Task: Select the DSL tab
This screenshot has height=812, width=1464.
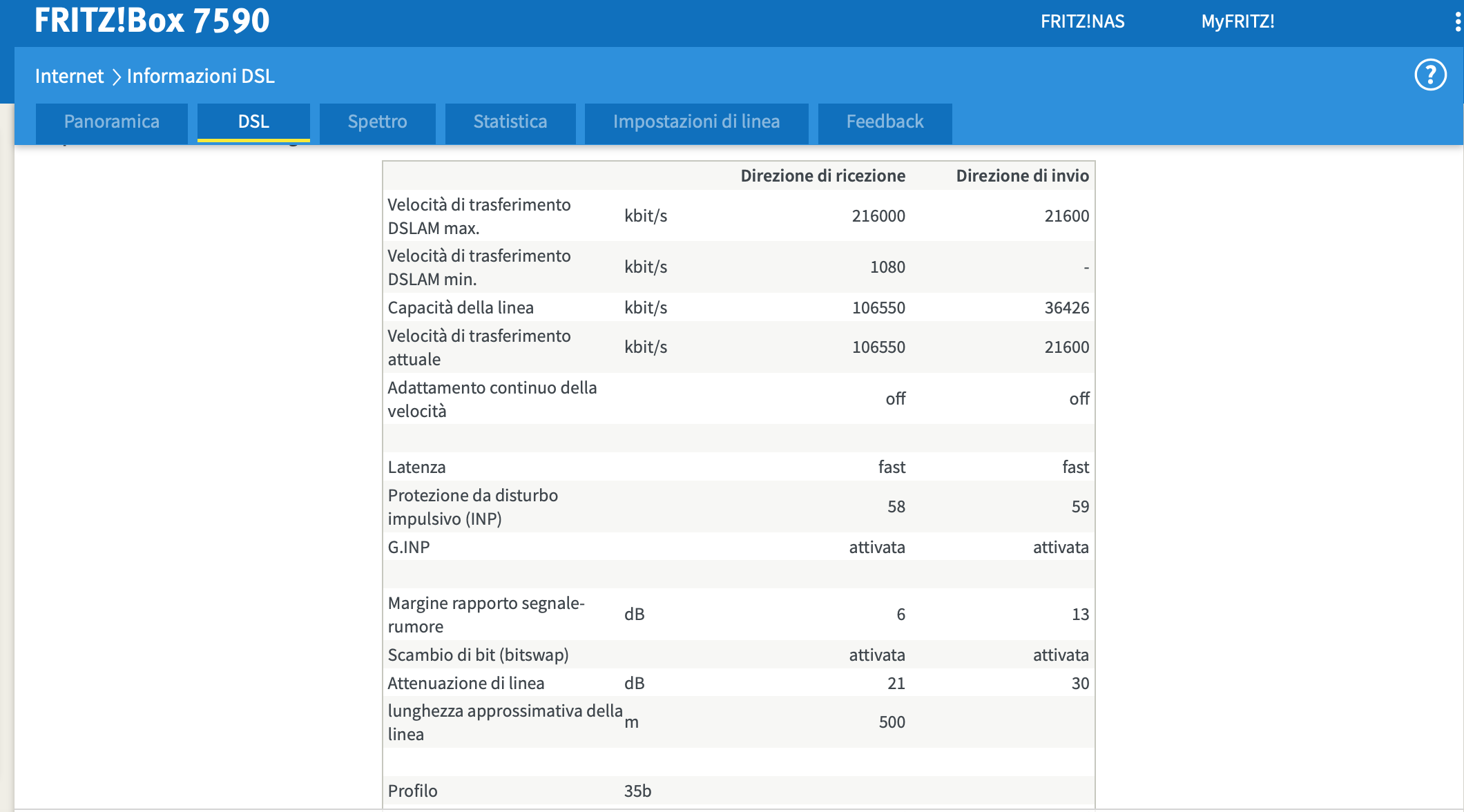Action: (253, 122)
